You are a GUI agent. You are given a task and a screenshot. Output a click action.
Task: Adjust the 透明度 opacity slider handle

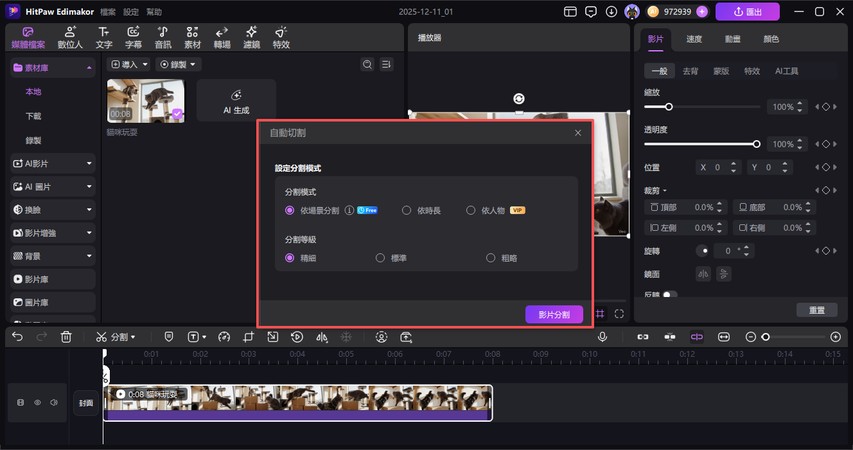756,144
